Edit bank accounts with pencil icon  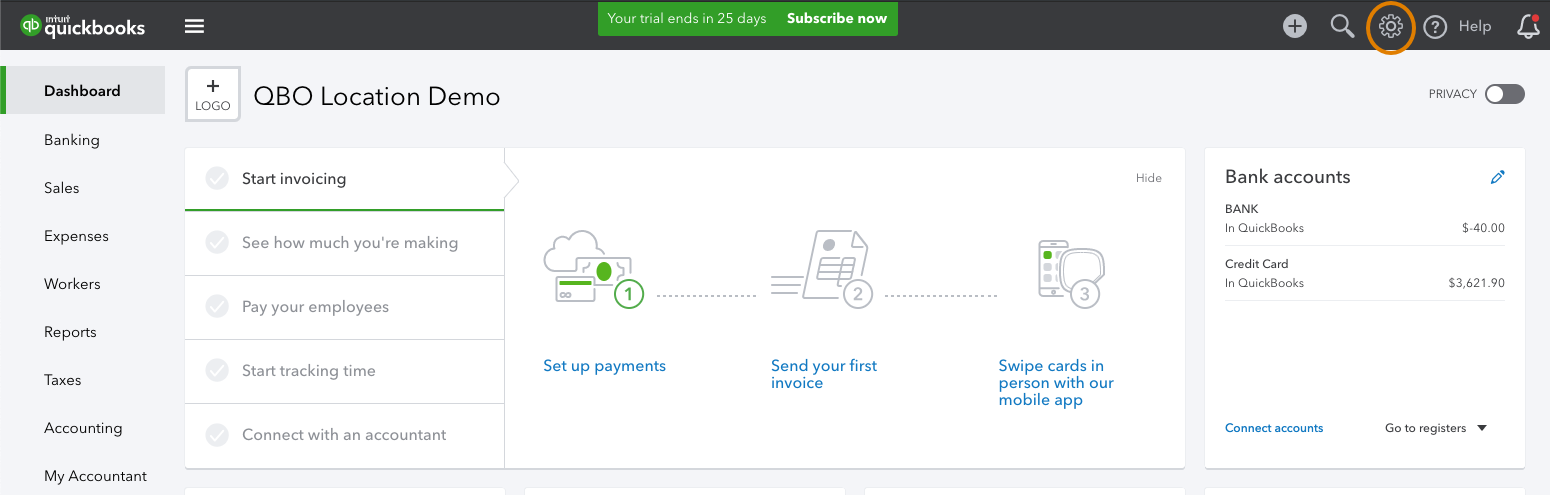tap(1497, 177)
